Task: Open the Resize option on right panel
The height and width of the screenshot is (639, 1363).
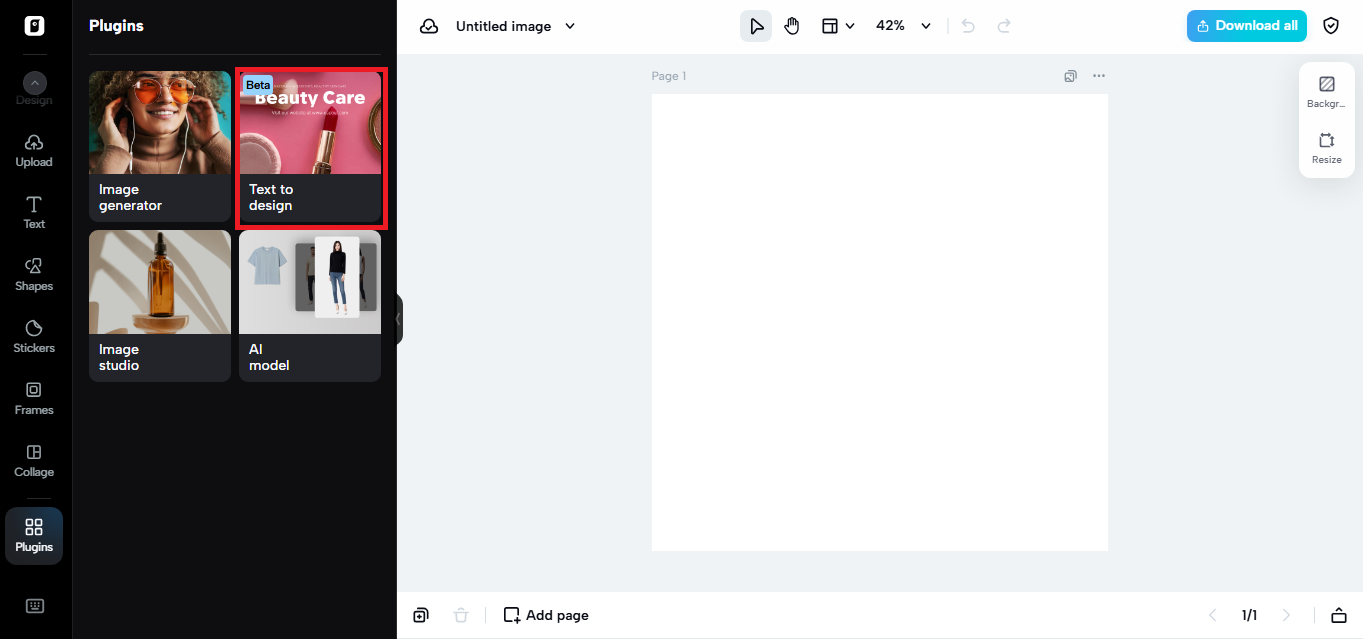Action: (1326, 147)
